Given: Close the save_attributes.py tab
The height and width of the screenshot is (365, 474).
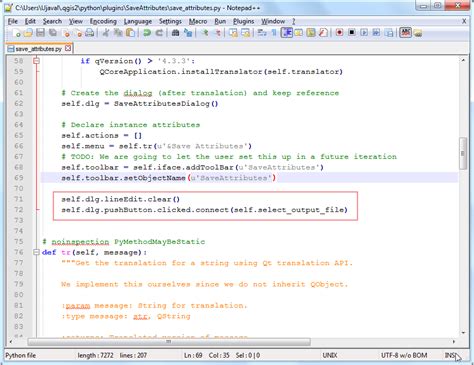Looking at the screenshot, I should click(68, 48).
